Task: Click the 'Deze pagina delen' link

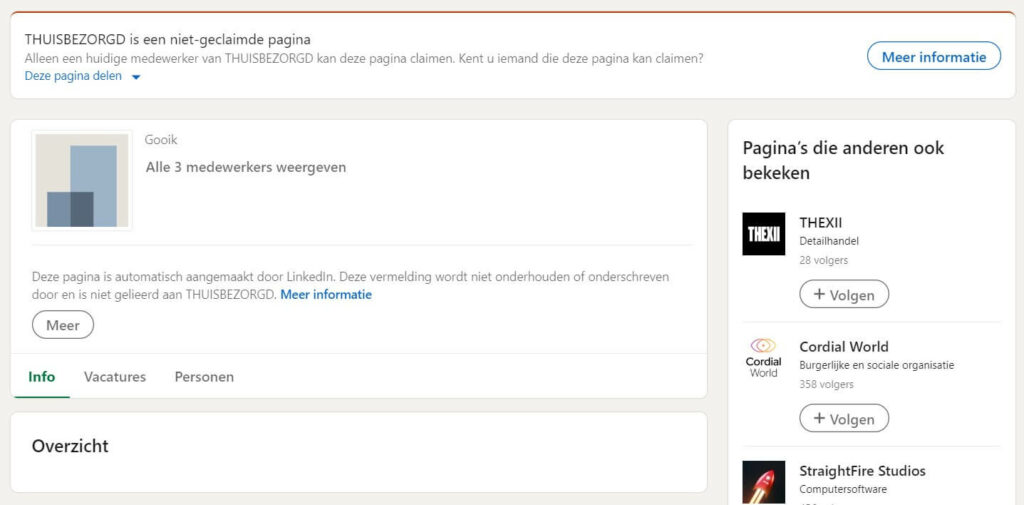Action: [x=73, y=76]
